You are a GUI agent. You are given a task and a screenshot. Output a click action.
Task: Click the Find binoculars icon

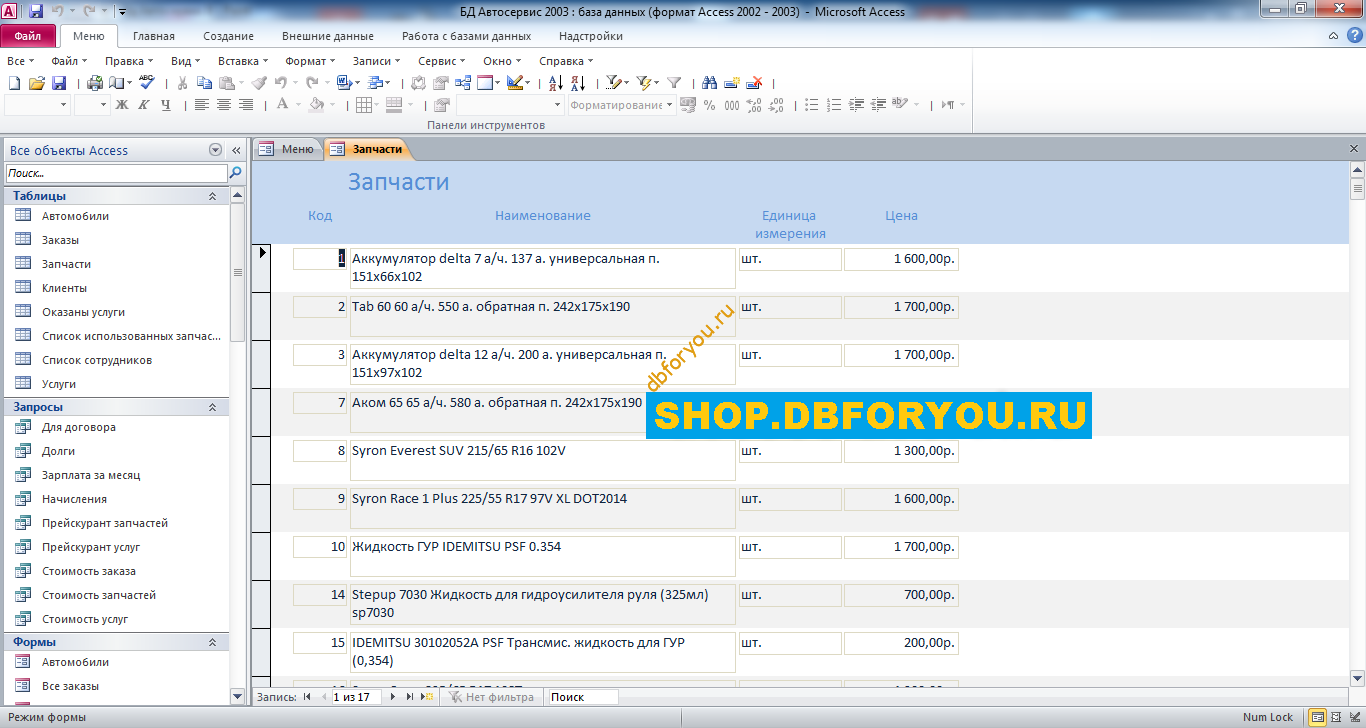(x=709, y=83)
